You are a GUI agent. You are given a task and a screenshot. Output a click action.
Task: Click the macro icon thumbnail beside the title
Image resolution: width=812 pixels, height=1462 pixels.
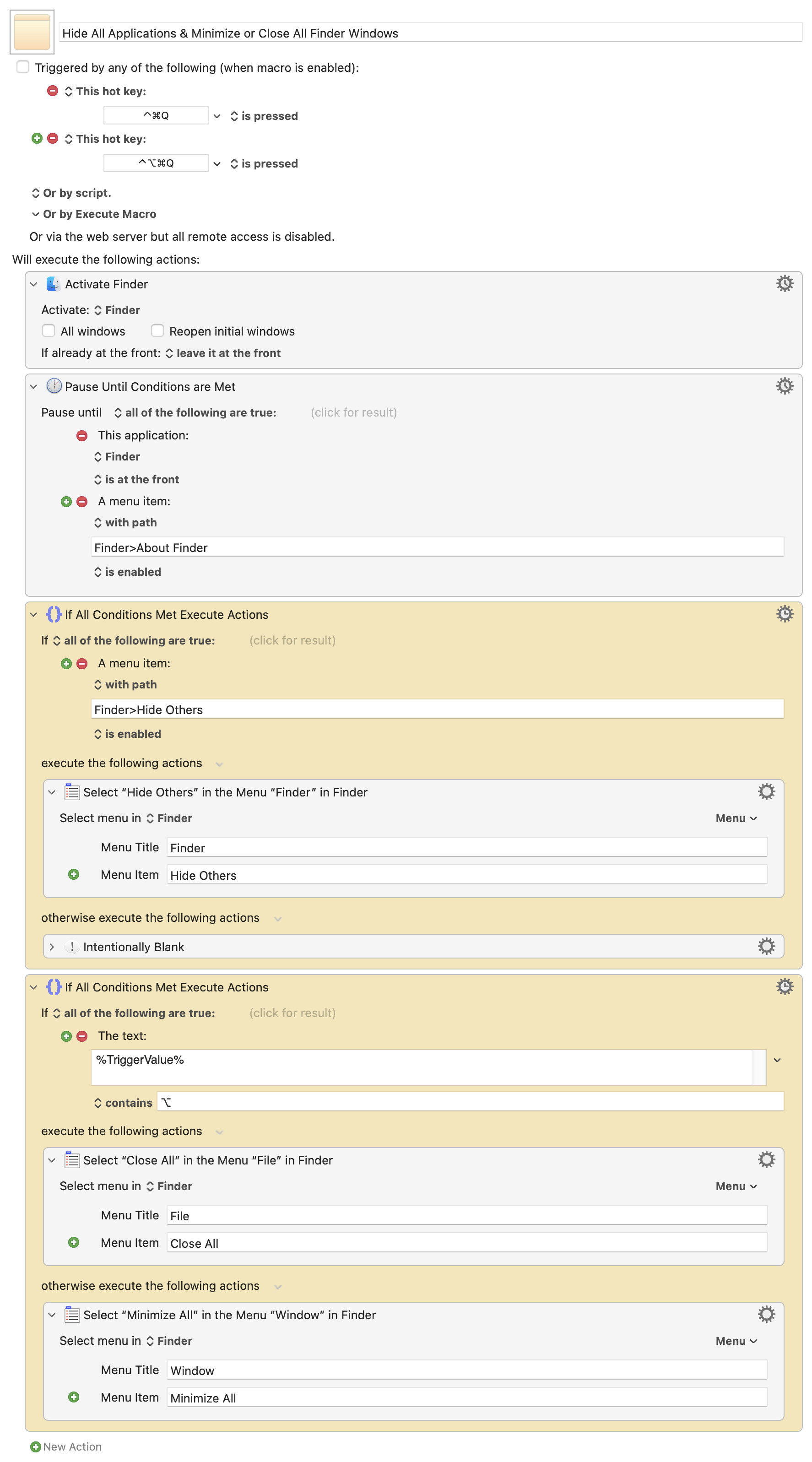click(x=32, y=32)
